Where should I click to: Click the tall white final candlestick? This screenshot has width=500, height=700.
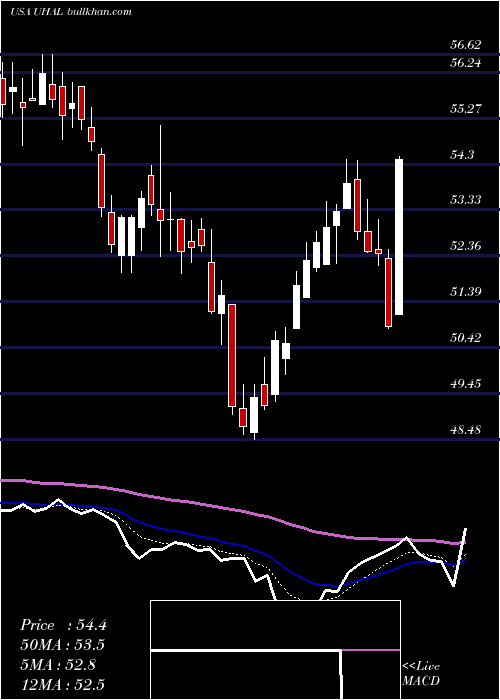click(399, 237)
